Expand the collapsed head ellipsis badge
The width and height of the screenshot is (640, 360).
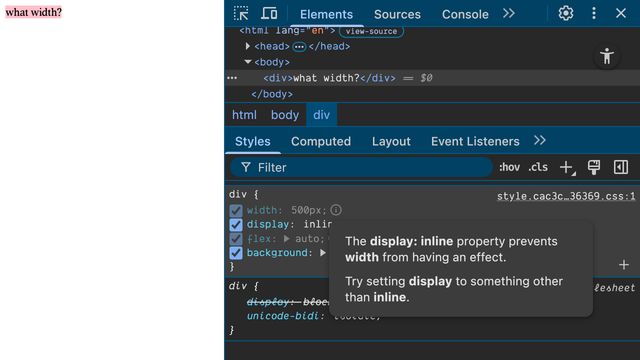pyautogui.click(x=299, y=47)
